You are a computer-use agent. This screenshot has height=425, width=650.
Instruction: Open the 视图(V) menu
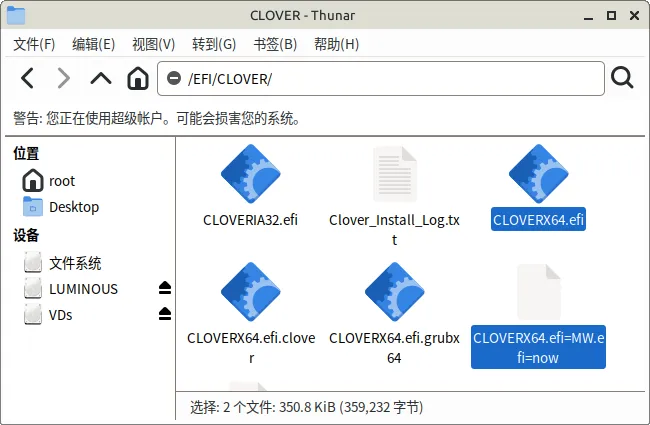pyautogui.click(x=153, y=44)
